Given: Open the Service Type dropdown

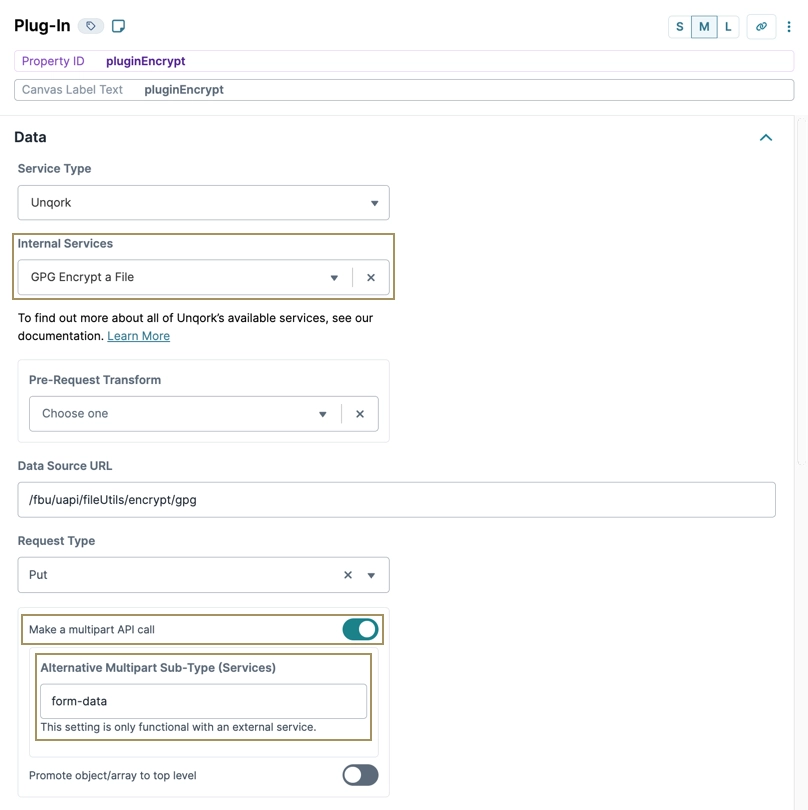Looking at the screenshot, I should pos(374,202).
